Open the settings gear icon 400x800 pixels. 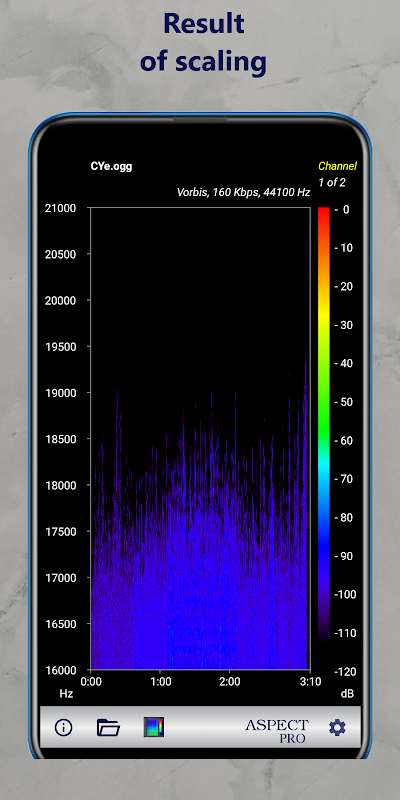[337, 727]
